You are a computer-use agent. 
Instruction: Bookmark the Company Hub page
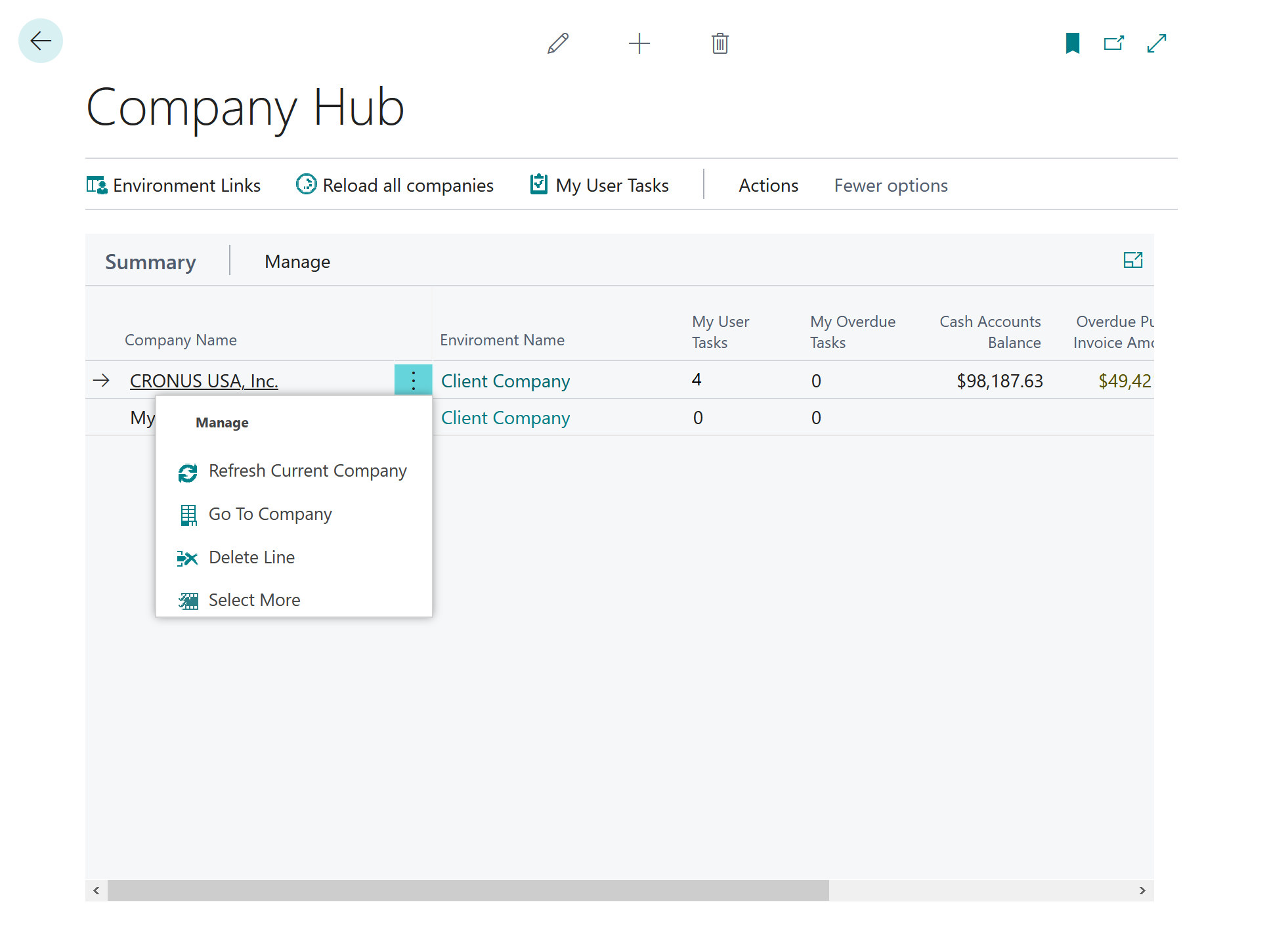click(x=1071, y=43)
